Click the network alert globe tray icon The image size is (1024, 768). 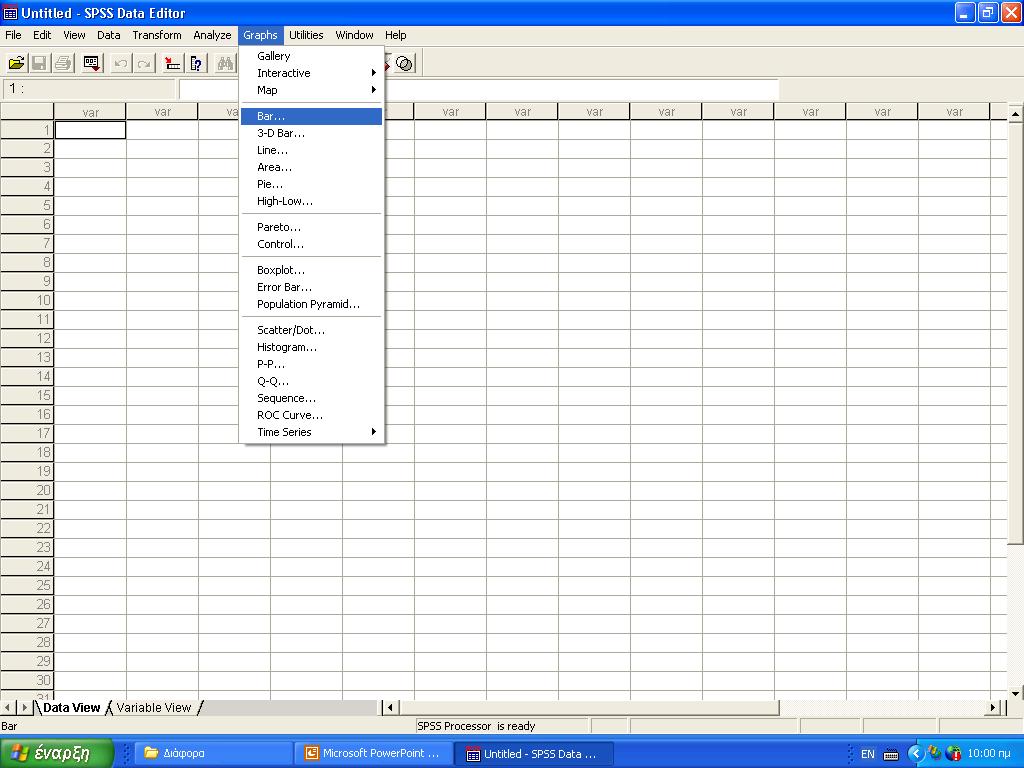tap(953, 754)
